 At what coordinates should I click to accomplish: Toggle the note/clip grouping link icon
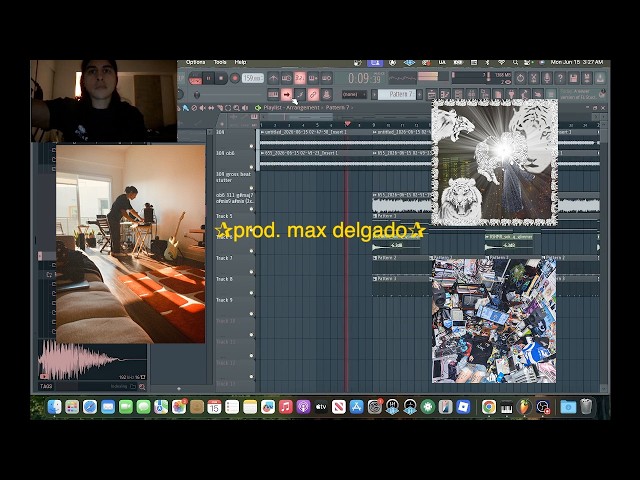click(313, 95)
